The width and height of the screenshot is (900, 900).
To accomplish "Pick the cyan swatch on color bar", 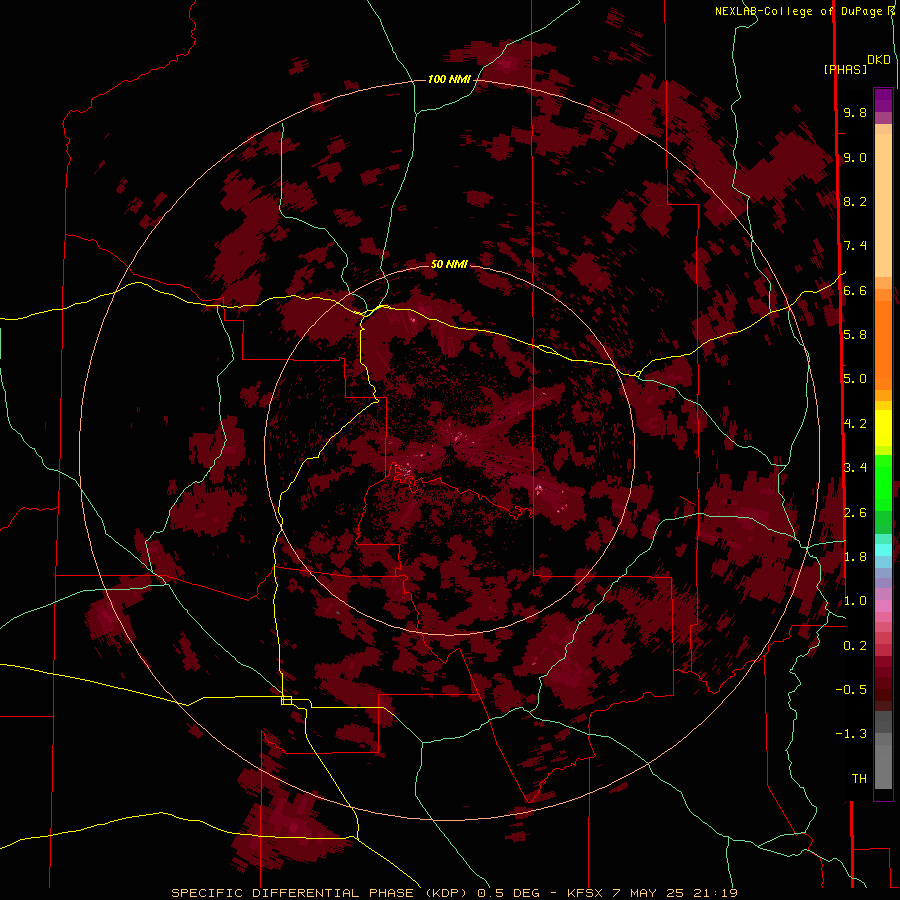I will [x=883, y=550].
